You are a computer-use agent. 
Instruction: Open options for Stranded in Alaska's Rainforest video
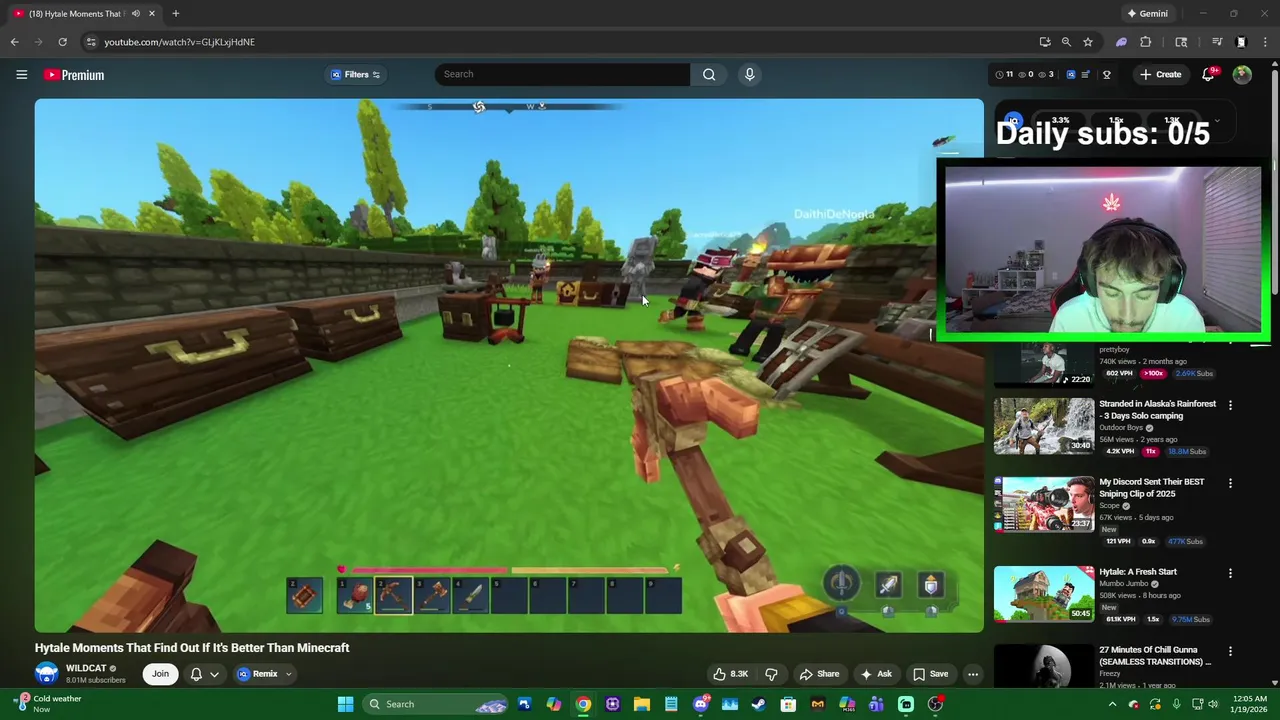[1230, 405]
